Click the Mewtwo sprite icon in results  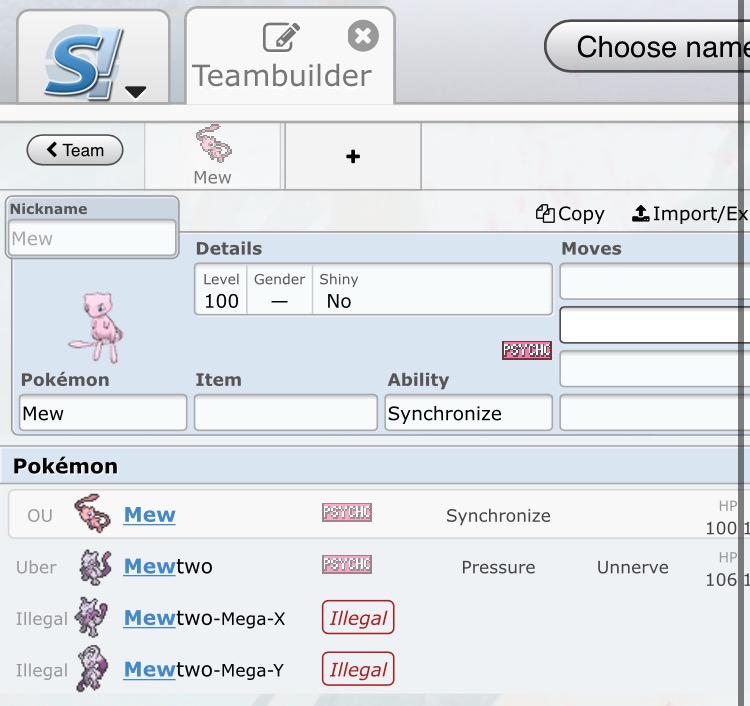coord(95,566)
